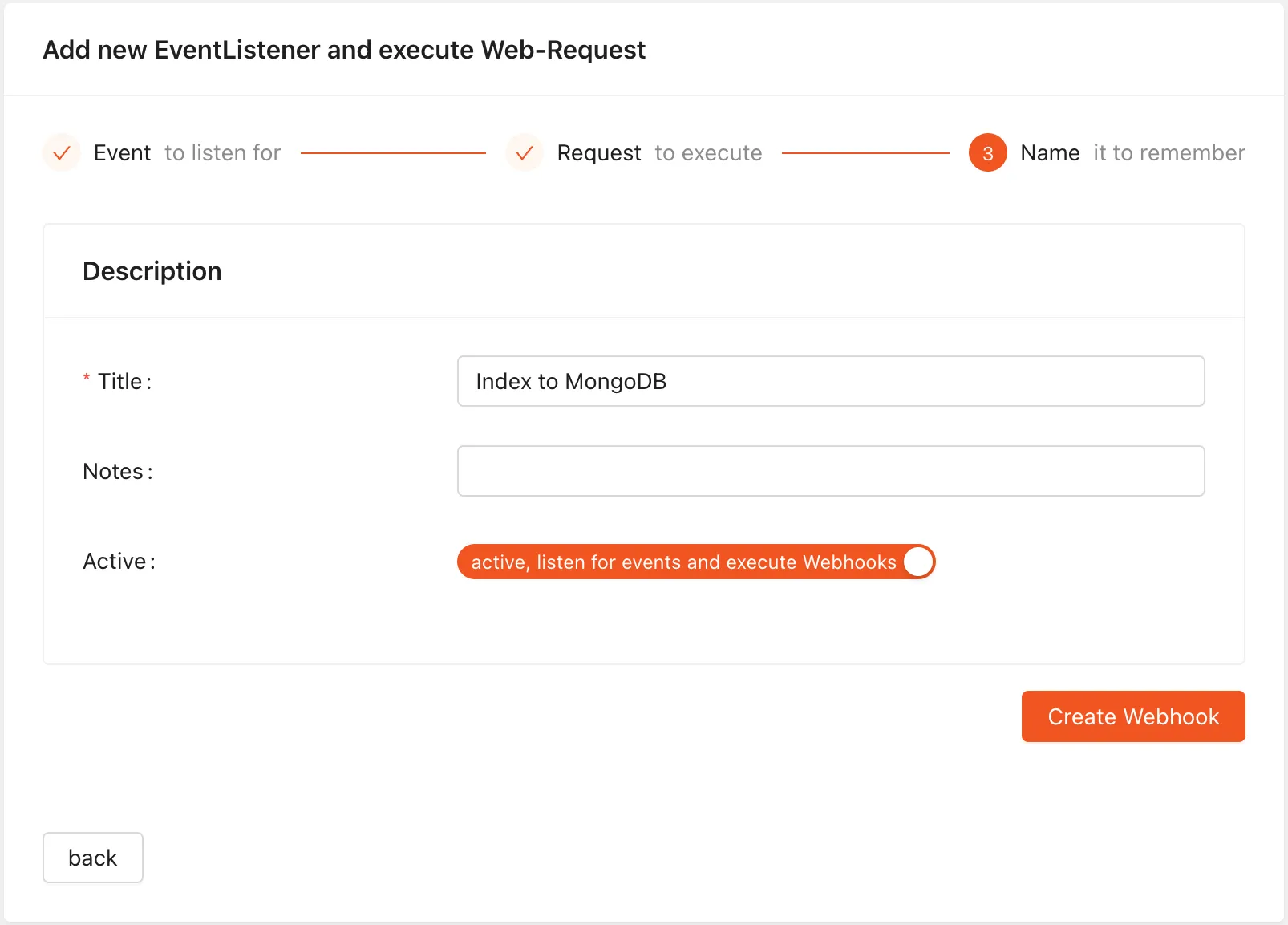
Task: Click the back button
Action: pyautogui.click(x=93, y=858)
